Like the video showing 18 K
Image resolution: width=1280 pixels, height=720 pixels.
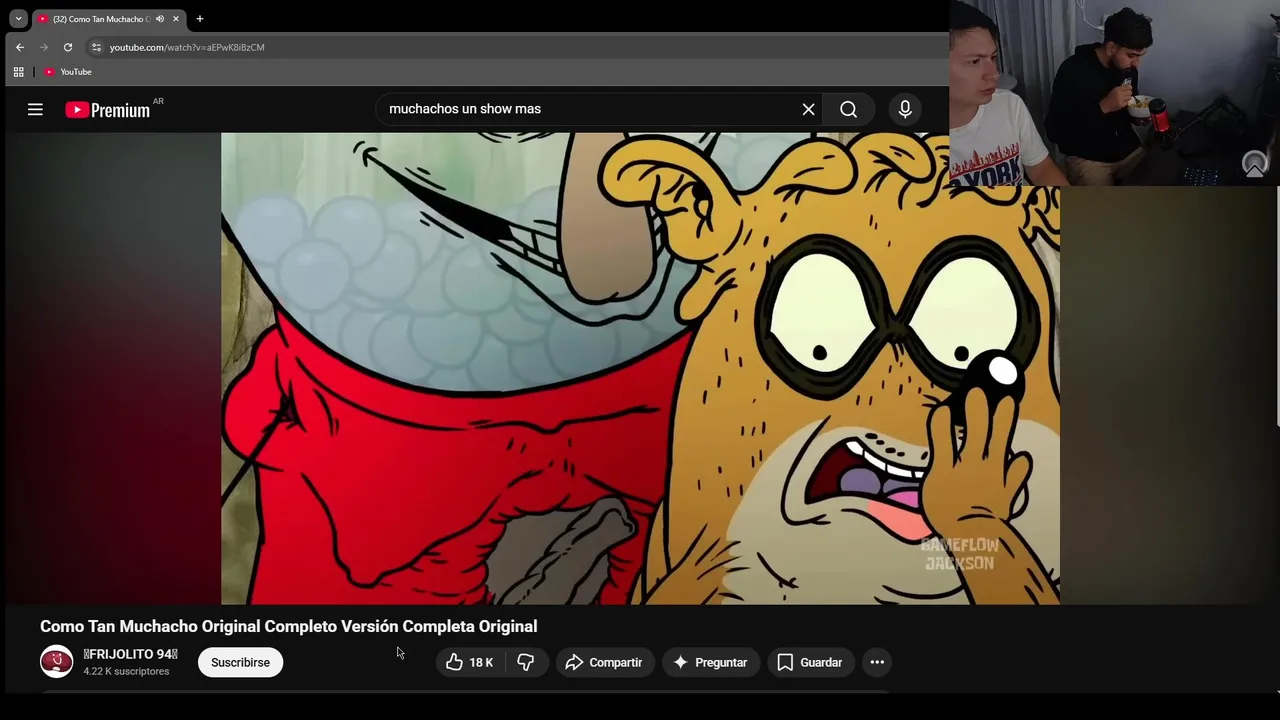point(469,662)
